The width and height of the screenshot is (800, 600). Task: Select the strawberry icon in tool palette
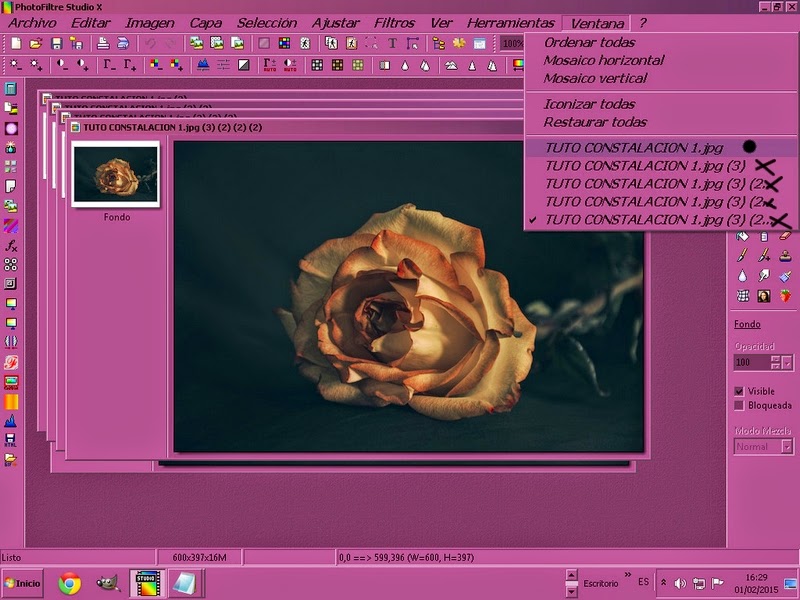click(785, 296)
